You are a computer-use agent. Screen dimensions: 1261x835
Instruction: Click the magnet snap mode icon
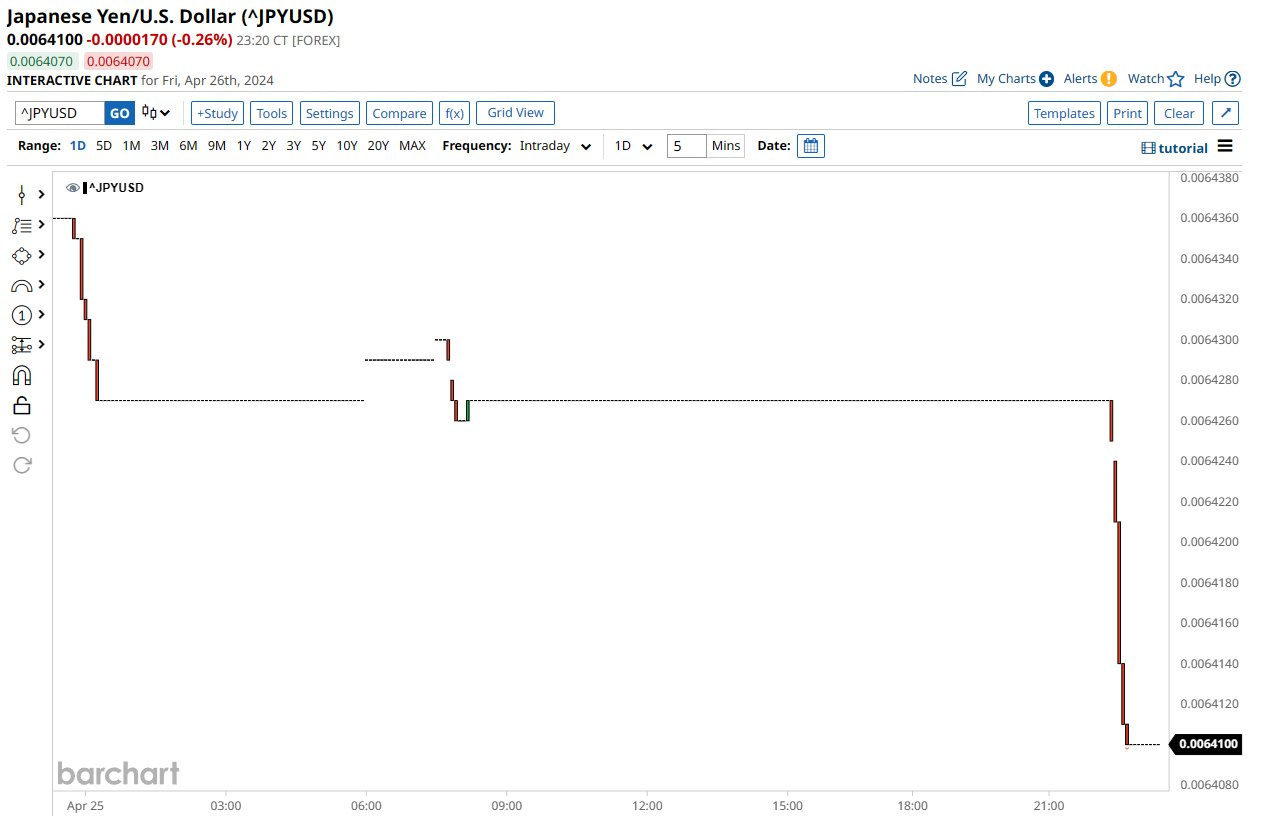pyautogui.click(x=22, y=375)
